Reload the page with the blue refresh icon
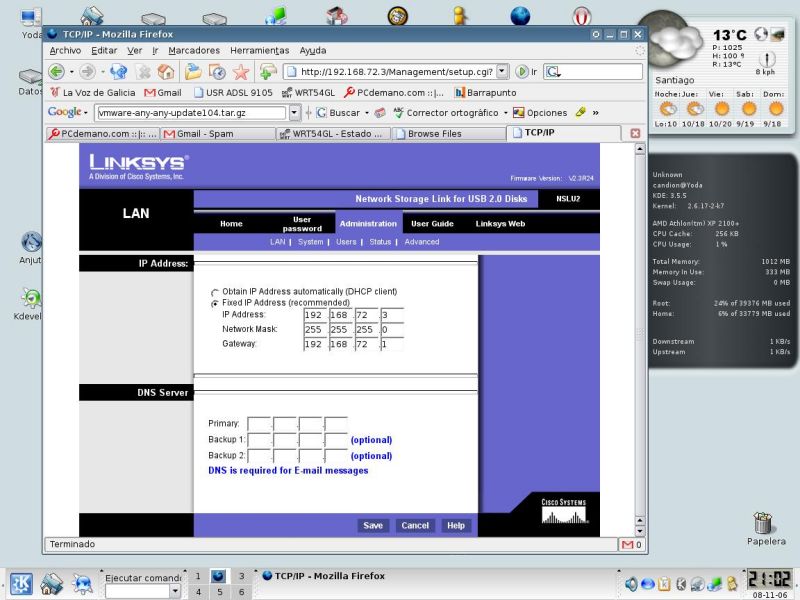Image resolution: width=800 pixels, height=600 pixels. [118, 72]
